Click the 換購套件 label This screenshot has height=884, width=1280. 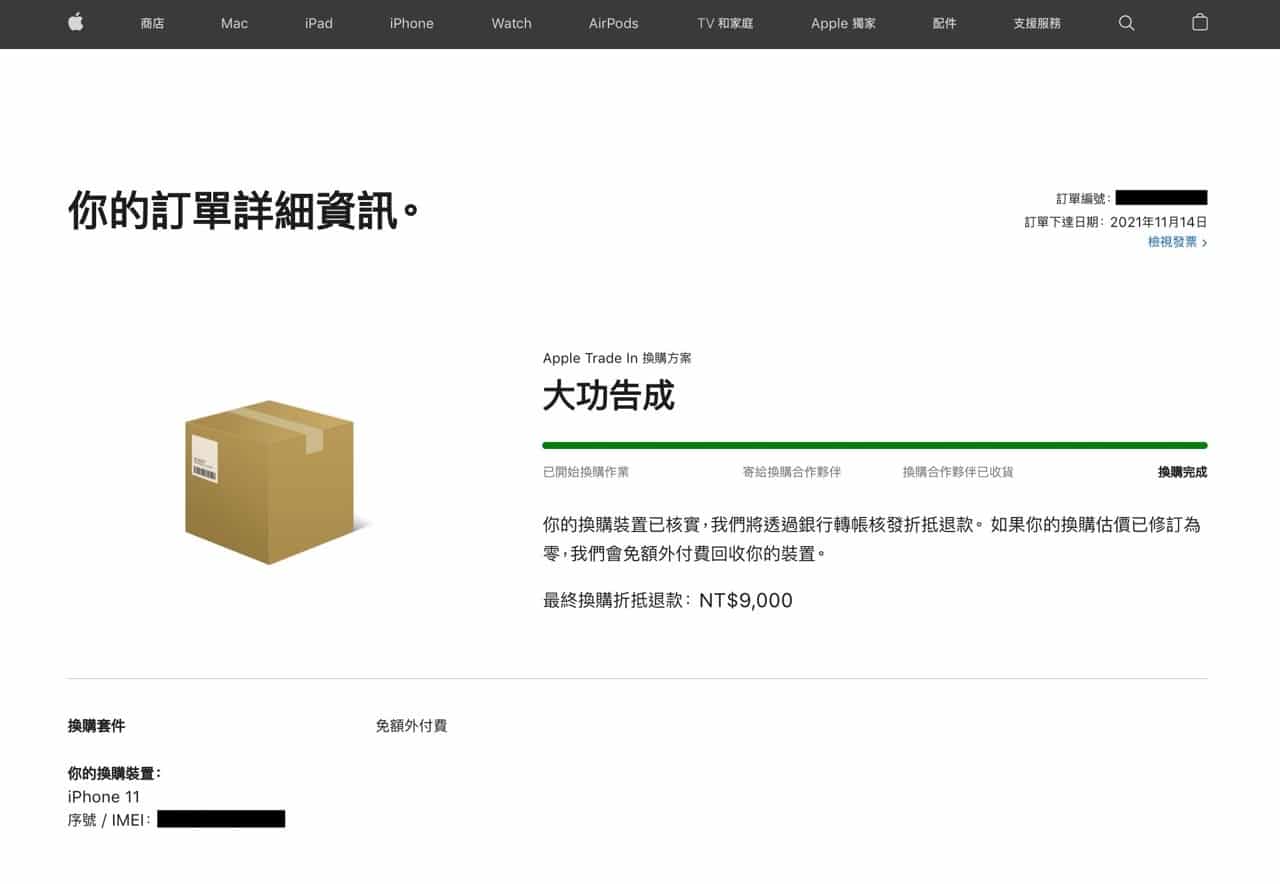(x=96, y=726)
